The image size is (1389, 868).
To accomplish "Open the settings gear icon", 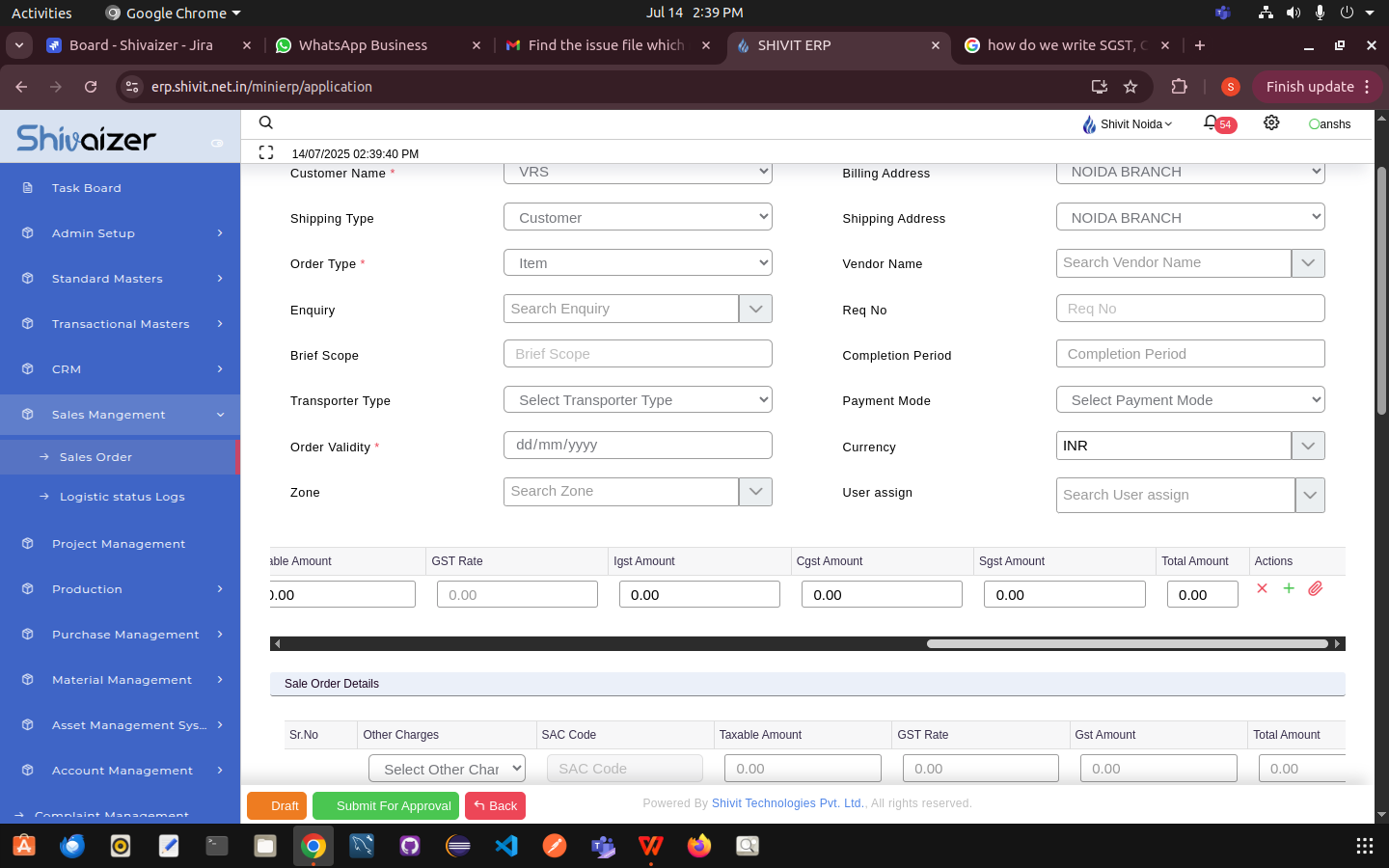I will tap(1271, 123).
